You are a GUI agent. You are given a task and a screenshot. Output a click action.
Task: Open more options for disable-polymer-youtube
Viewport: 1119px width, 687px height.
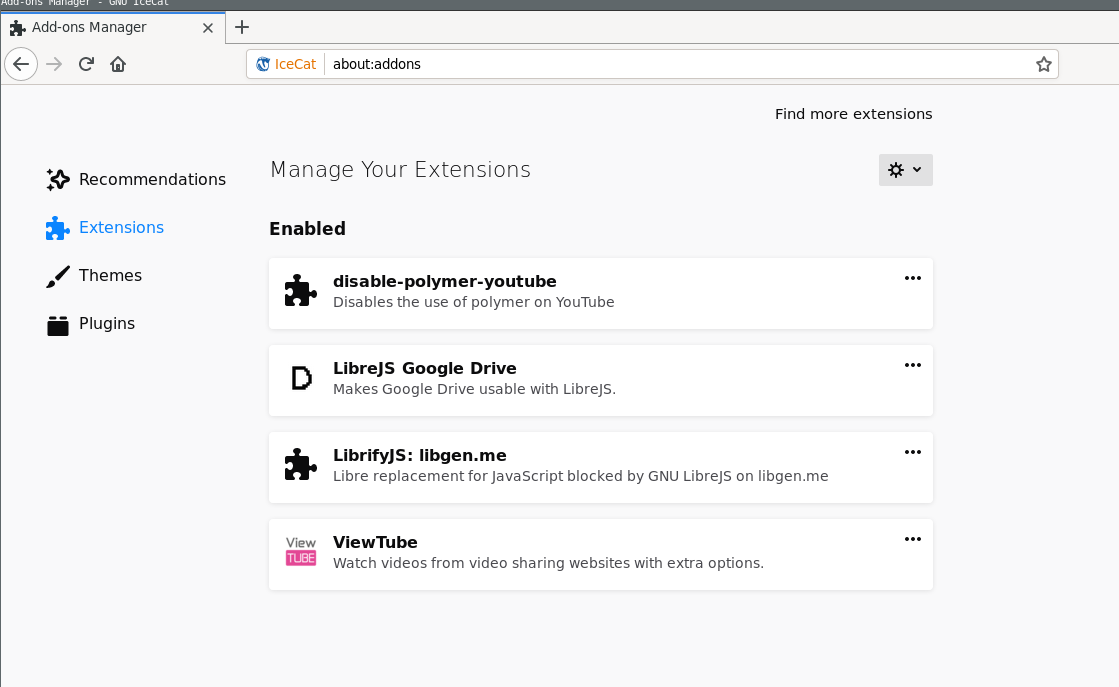(x=913, y=278)
